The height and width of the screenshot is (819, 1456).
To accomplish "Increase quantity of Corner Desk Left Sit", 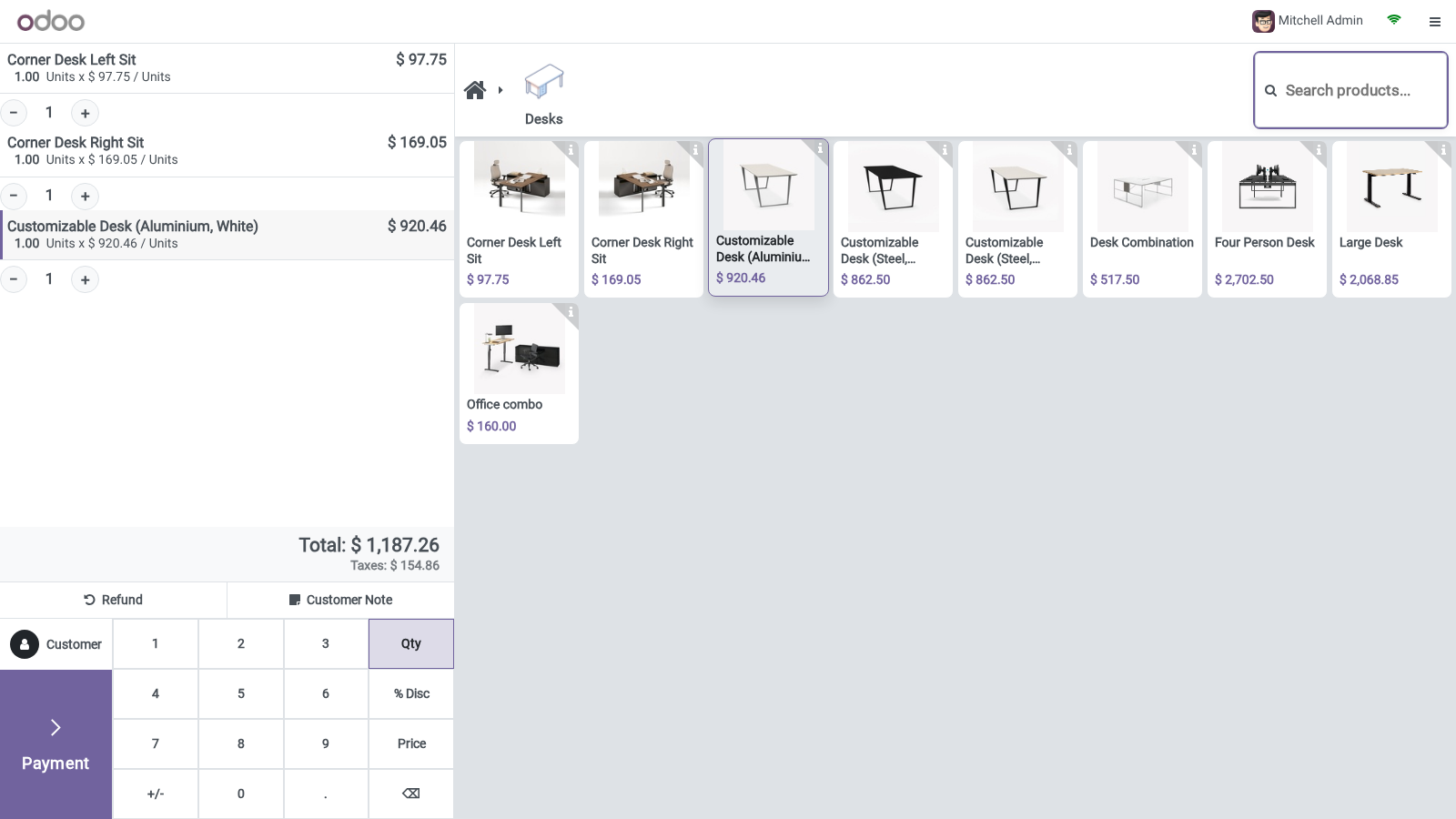I will (x=85, y=113).
